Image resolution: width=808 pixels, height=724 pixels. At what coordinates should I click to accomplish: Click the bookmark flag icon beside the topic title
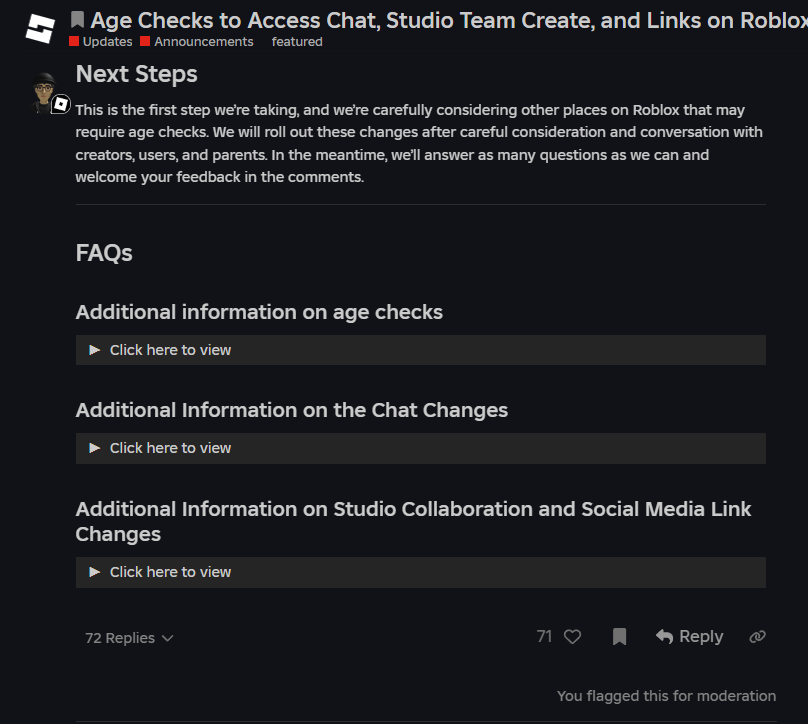pos(78,19)
